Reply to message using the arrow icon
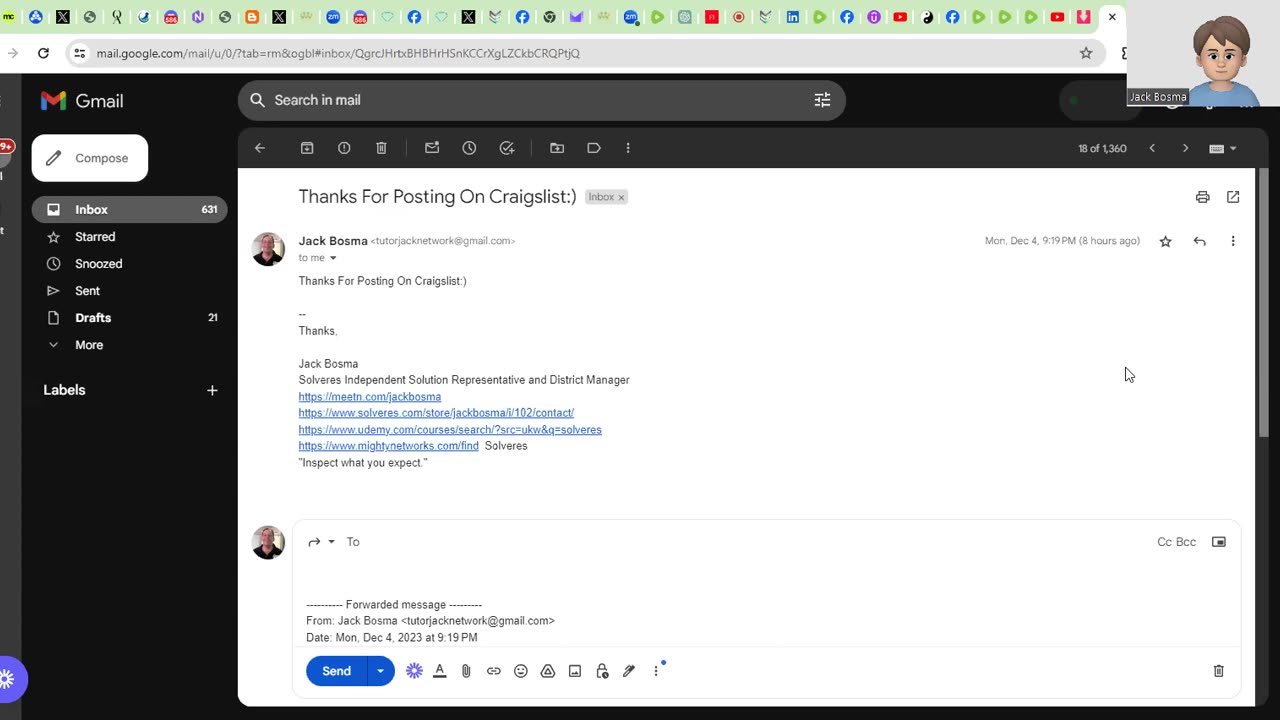1280x720 pixels. [1199, 241]
